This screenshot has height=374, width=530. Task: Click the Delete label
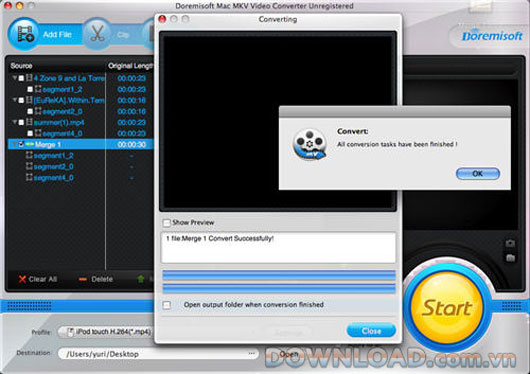pyautogui.click(x=102, y=279)
